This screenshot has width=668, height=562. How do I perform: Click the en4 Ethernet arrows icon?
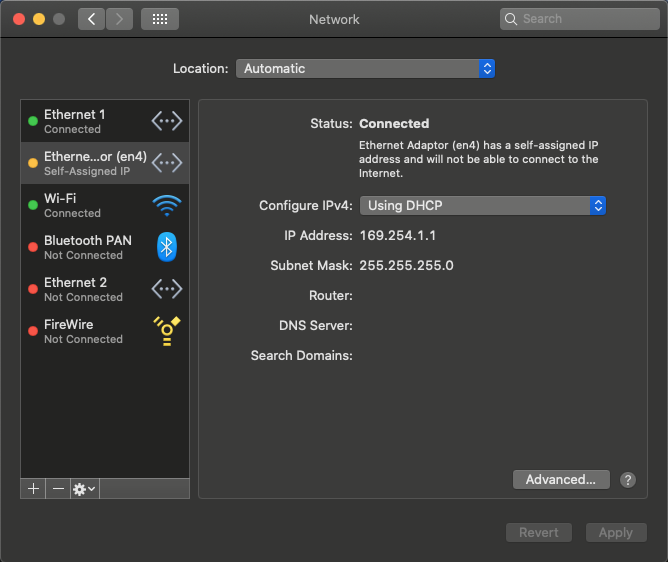pos(167,163)
